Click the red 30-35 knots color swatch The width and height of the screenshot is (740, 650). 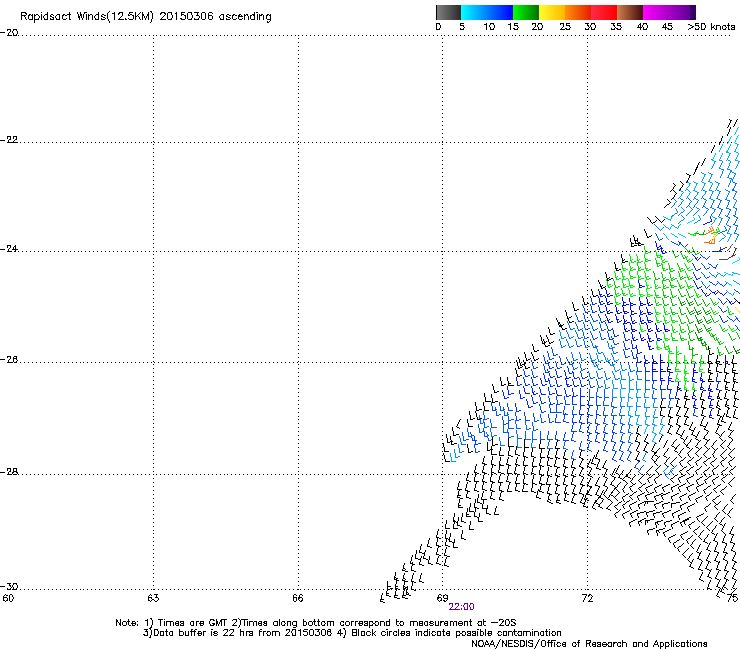tap(604, 12)
